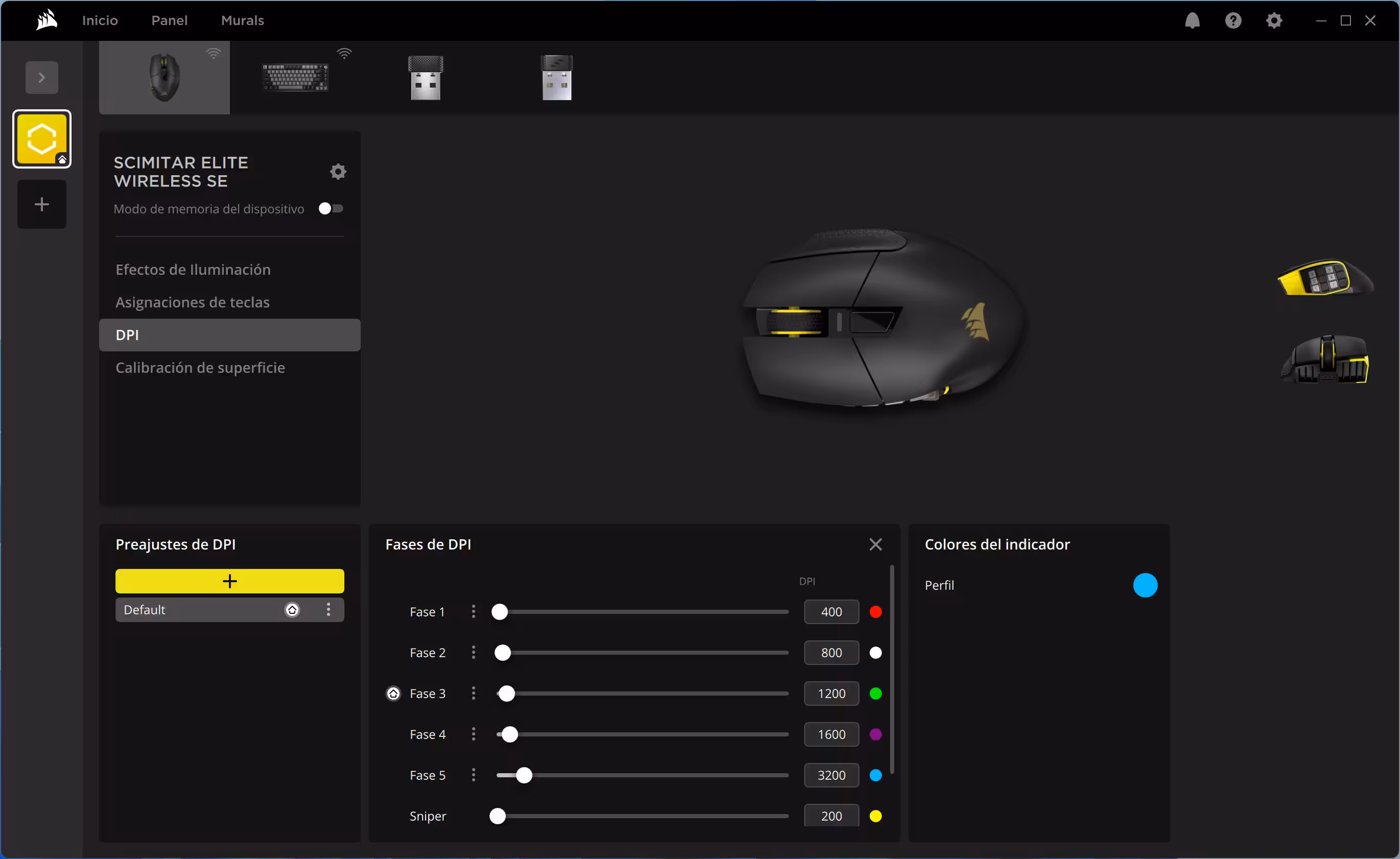Screen dimensions: 1400x859
Task: Show mouse front view thumbnail
Action: (1325, 359)
